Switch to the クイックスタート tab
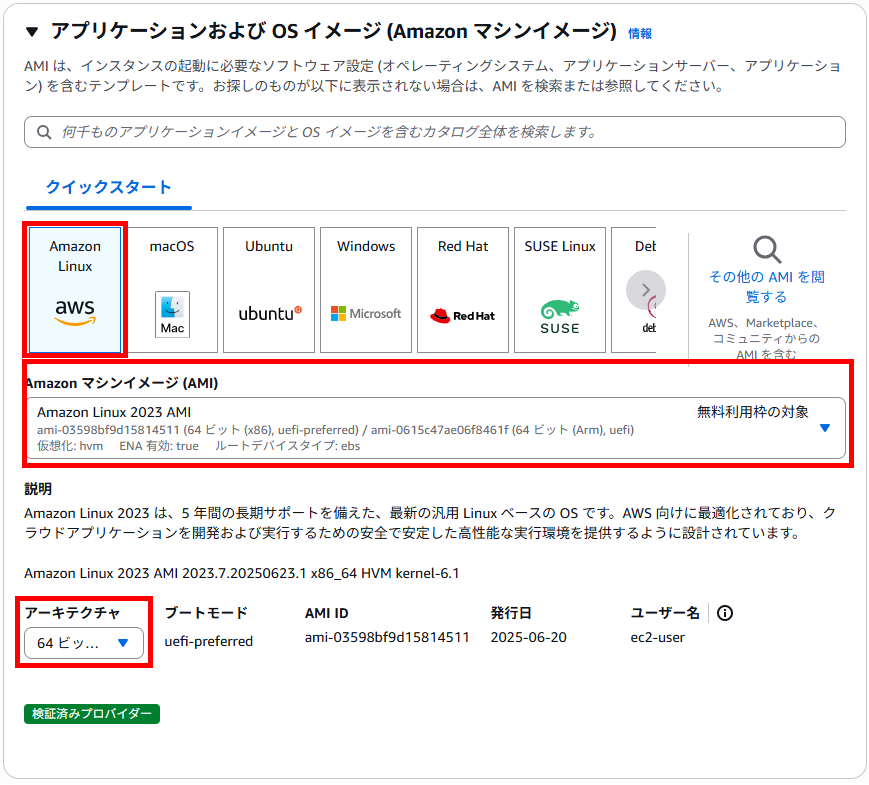The image size is (869, 785). click(108, 187)
